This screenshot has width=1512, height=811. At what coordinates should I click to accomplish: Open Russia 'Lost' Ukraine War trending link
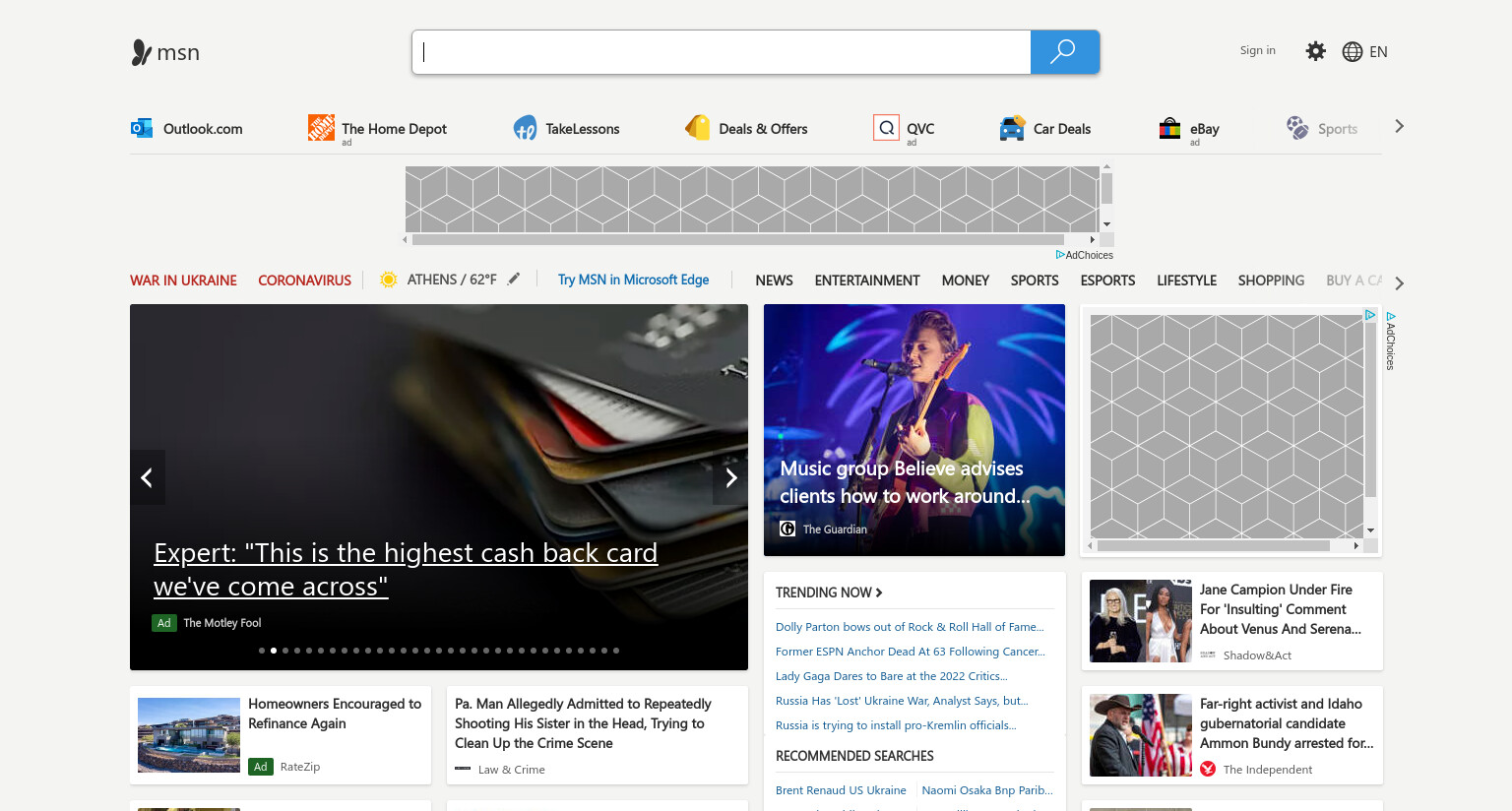[902, 701]
